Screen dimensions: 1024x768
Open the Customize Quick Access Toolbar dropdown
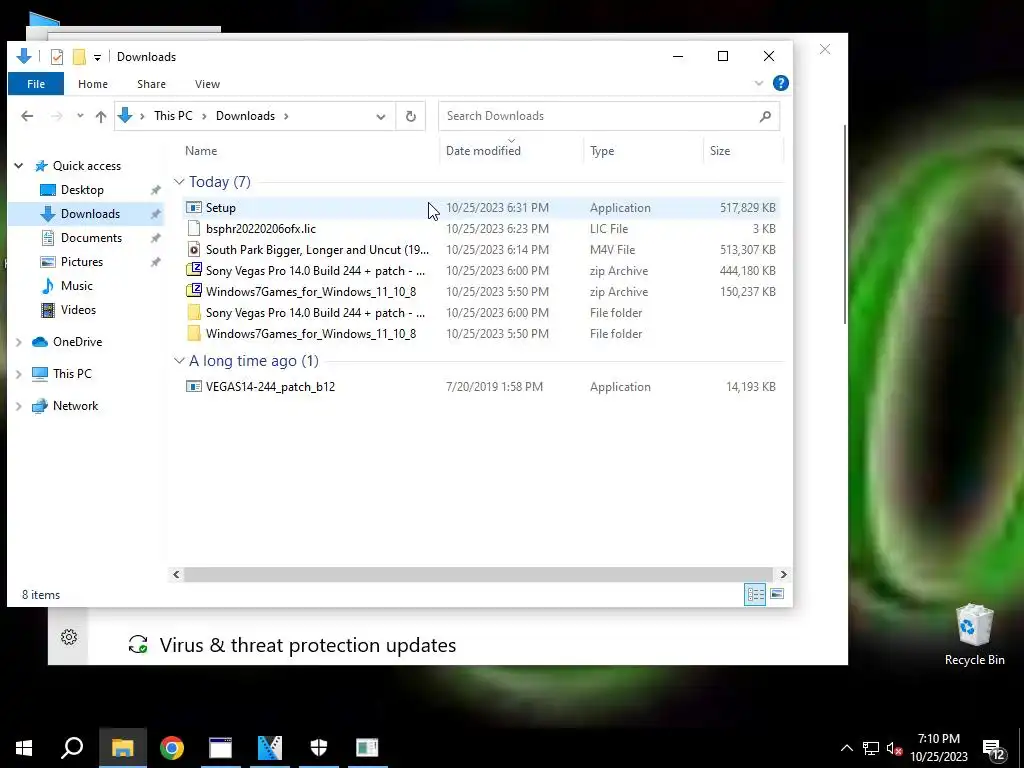(97, 57)
